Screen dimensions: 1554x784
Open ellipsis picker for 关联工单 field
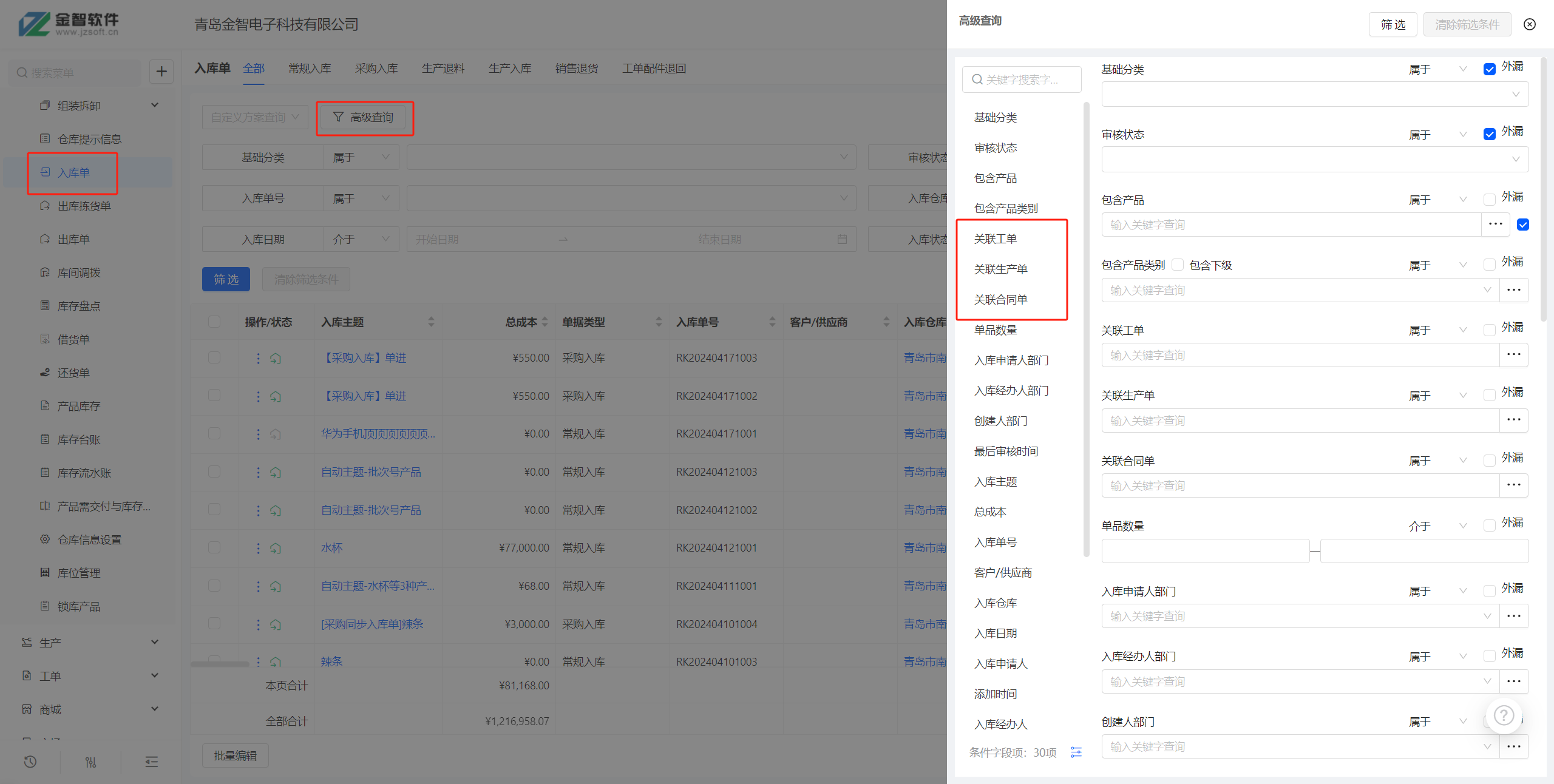coord(1513,355)
